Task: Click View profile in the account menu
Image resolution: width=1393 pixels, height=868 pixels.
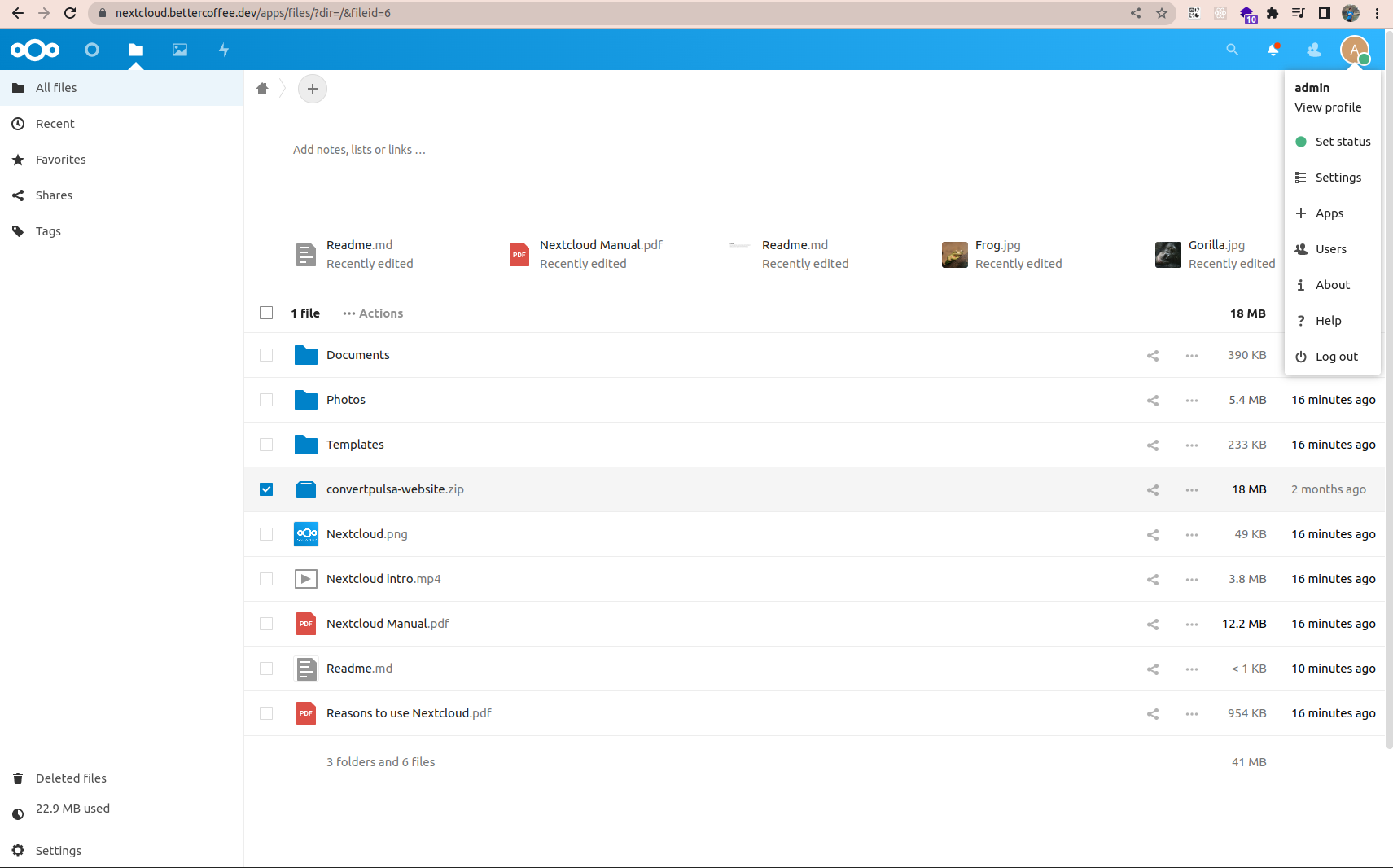Action: tap(1326, 107)
